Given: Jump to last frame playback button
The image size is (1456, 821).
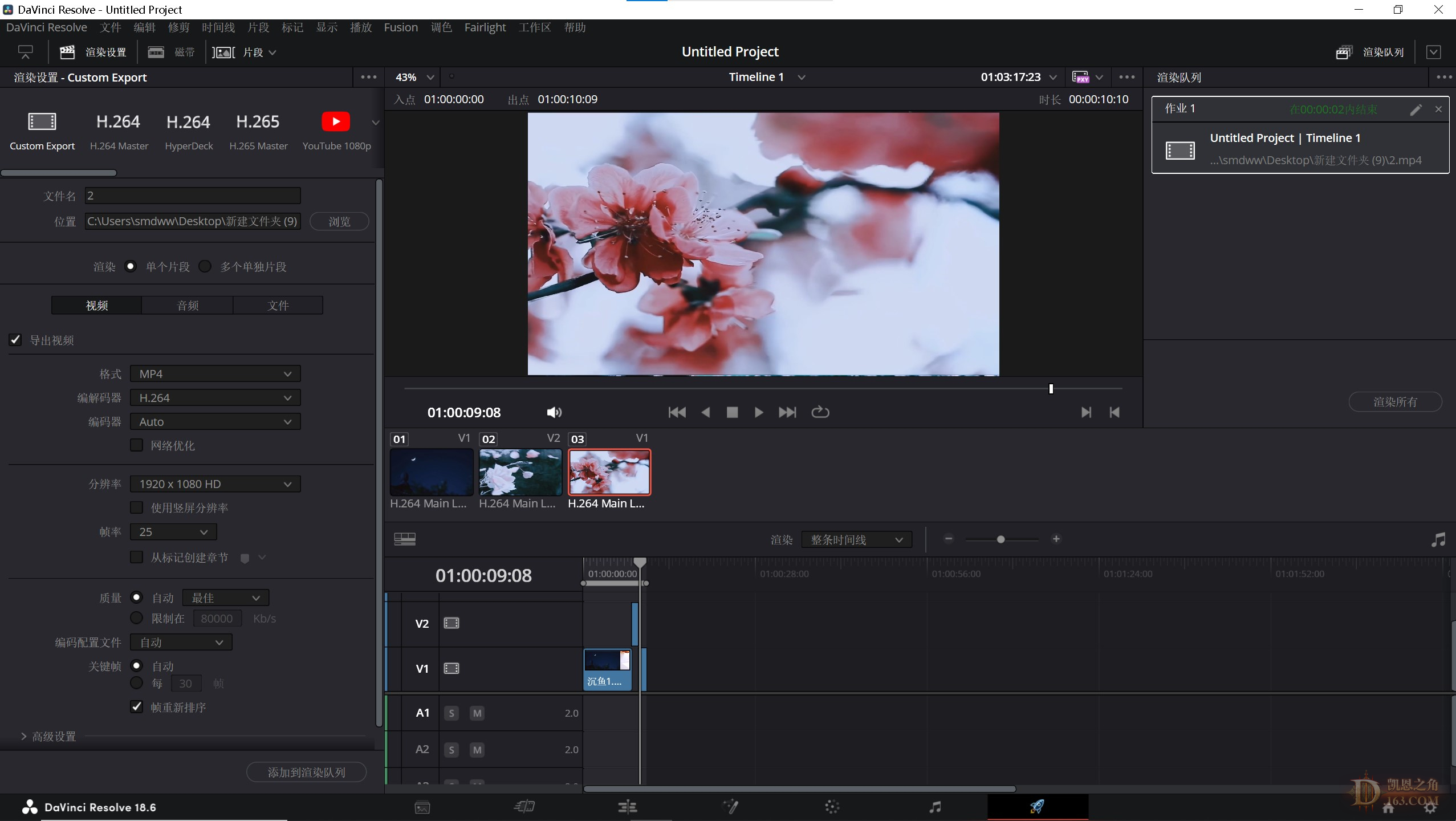Looking at the screenshot, I should click(787, 412).
